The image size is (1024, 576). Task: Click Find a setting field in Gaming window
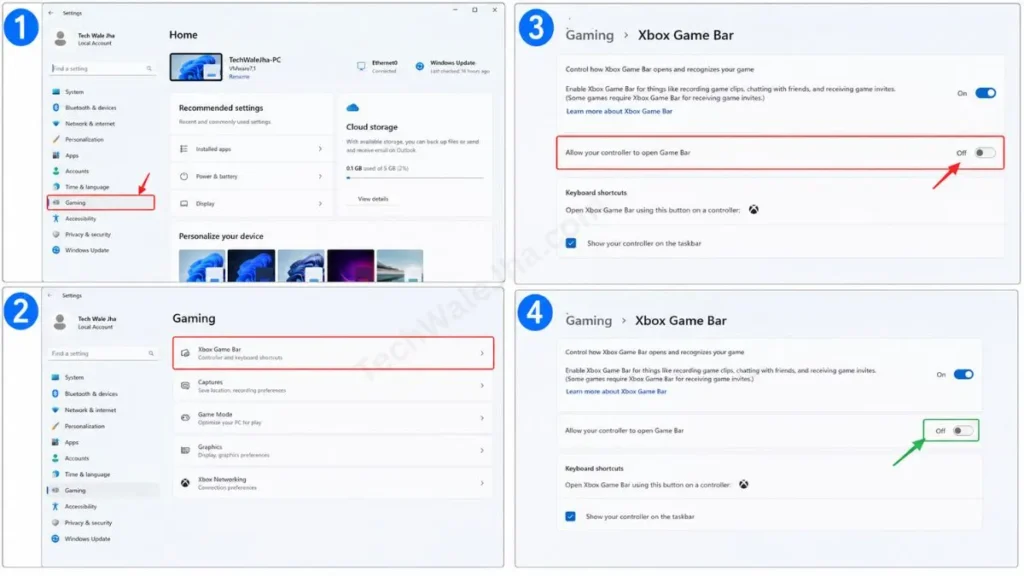tap(103, 353)
